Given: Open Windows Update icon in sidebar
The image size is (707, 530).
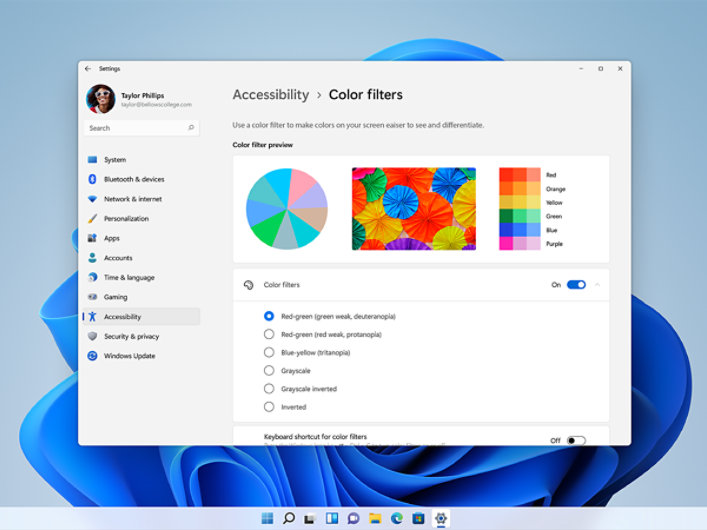Looking at the screenshot, I should click(x=92, y=356).
